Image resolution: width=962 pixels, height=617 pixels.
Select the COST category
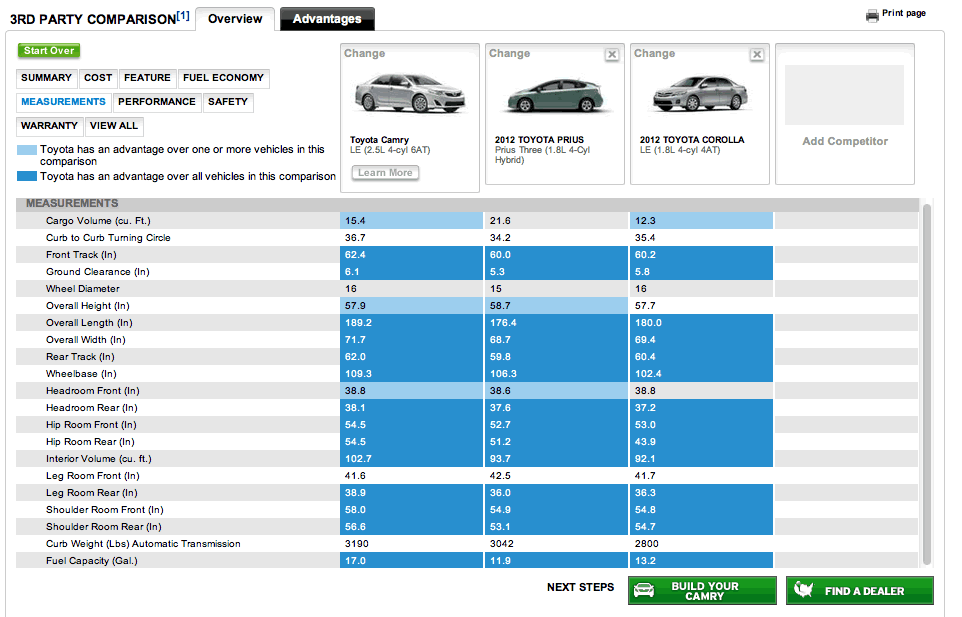coord(98,78)
